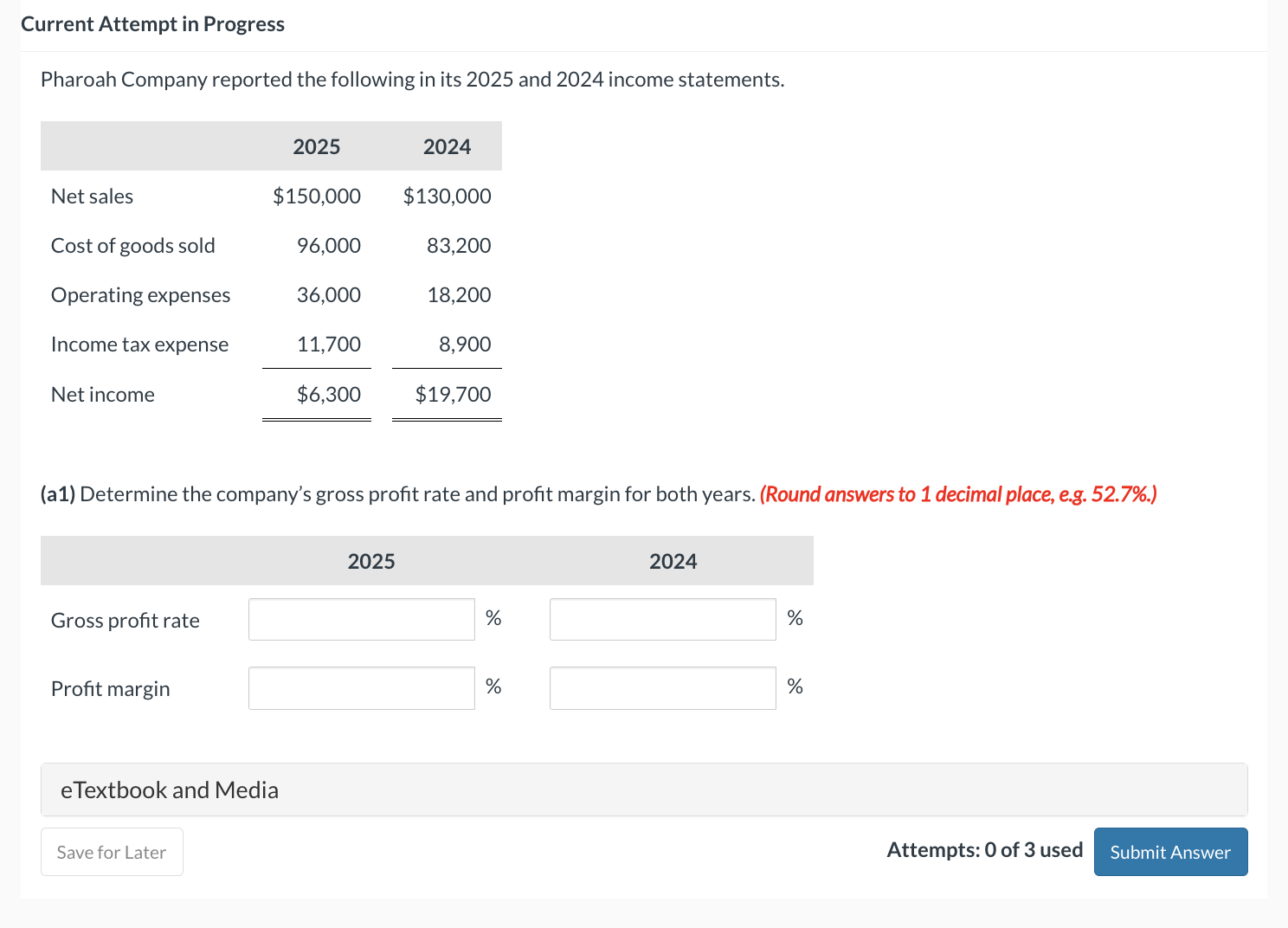Image resolution: width=1288 pixels, height=928 pixels.
Task: Click the Current Attempt in Progress heading
Action: [153, 23]
